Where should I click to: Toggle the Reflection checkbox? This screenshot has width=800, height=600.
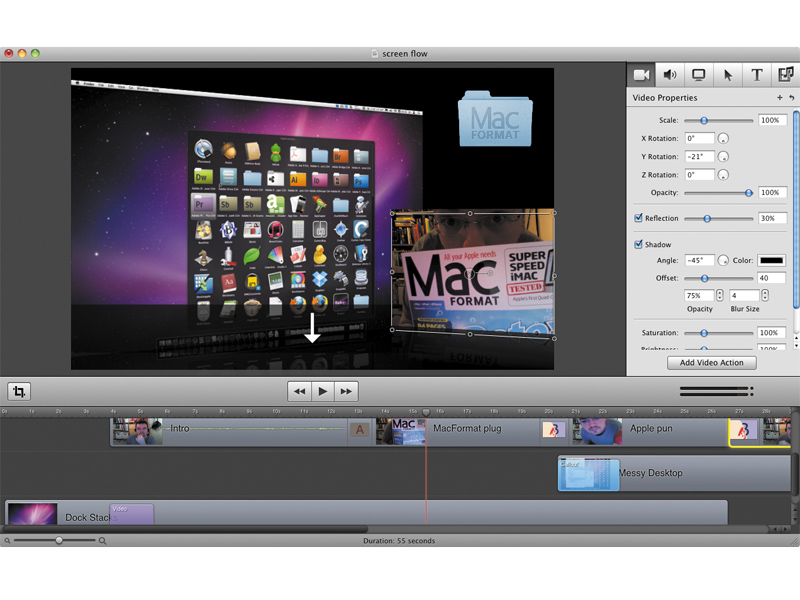coord(638,218)
